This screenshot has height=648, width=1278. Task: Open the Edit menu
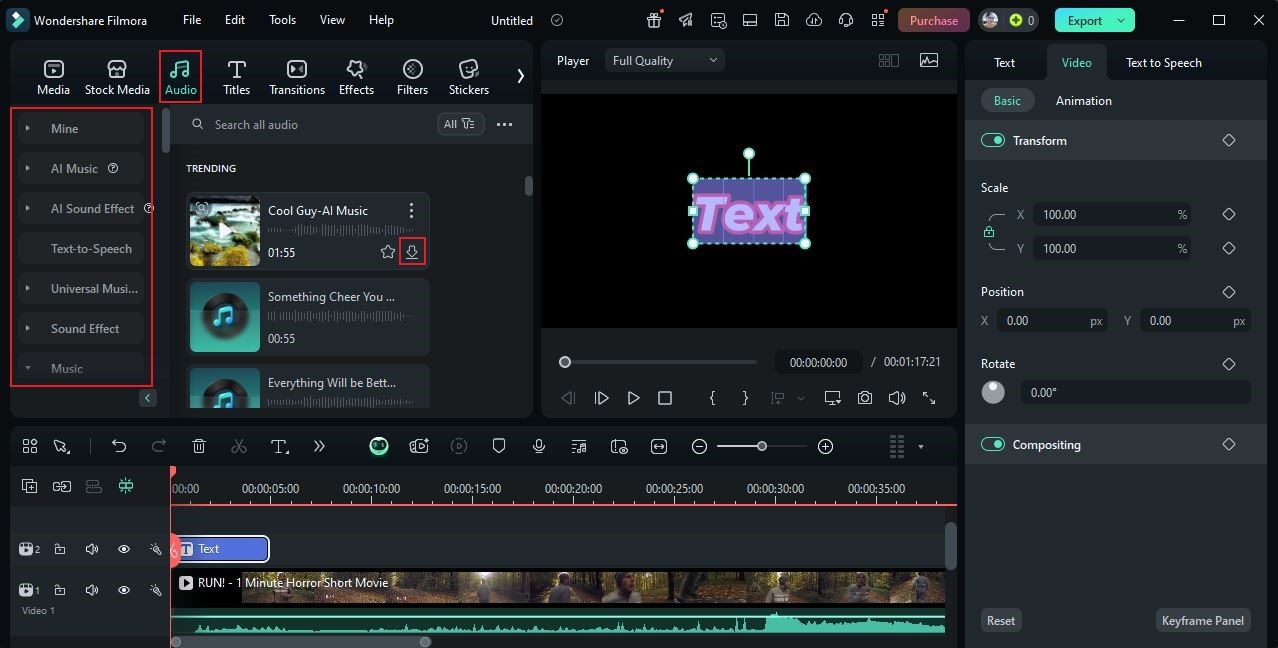click(235, 20)
